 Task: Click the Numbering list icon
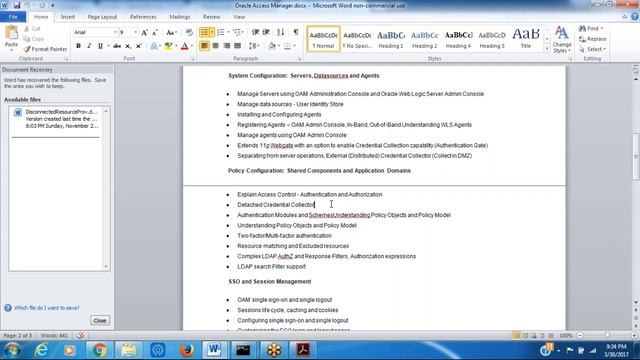point(221,32)
